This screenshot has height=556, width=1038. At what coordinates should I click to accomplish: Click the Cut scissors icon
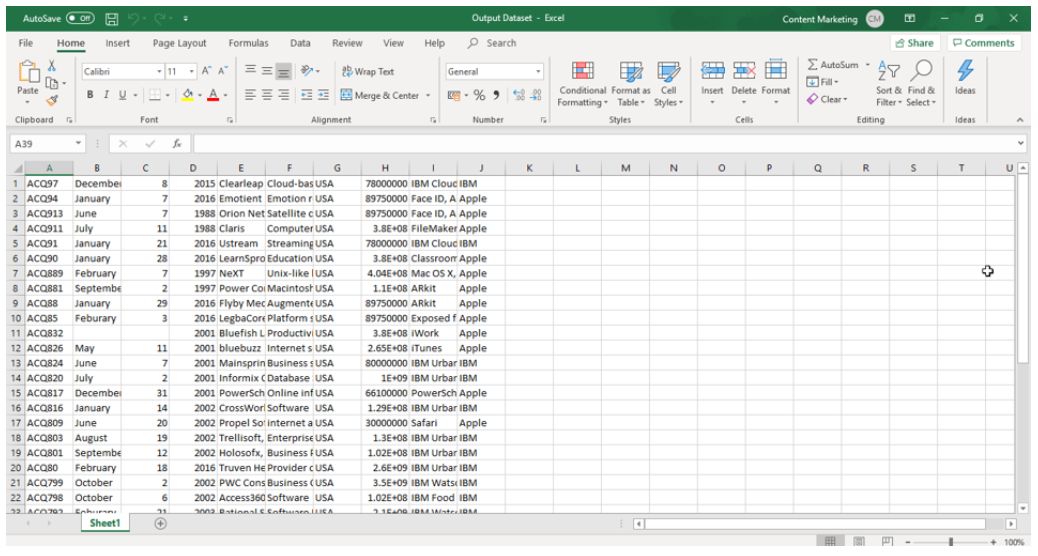pos(52,66)
